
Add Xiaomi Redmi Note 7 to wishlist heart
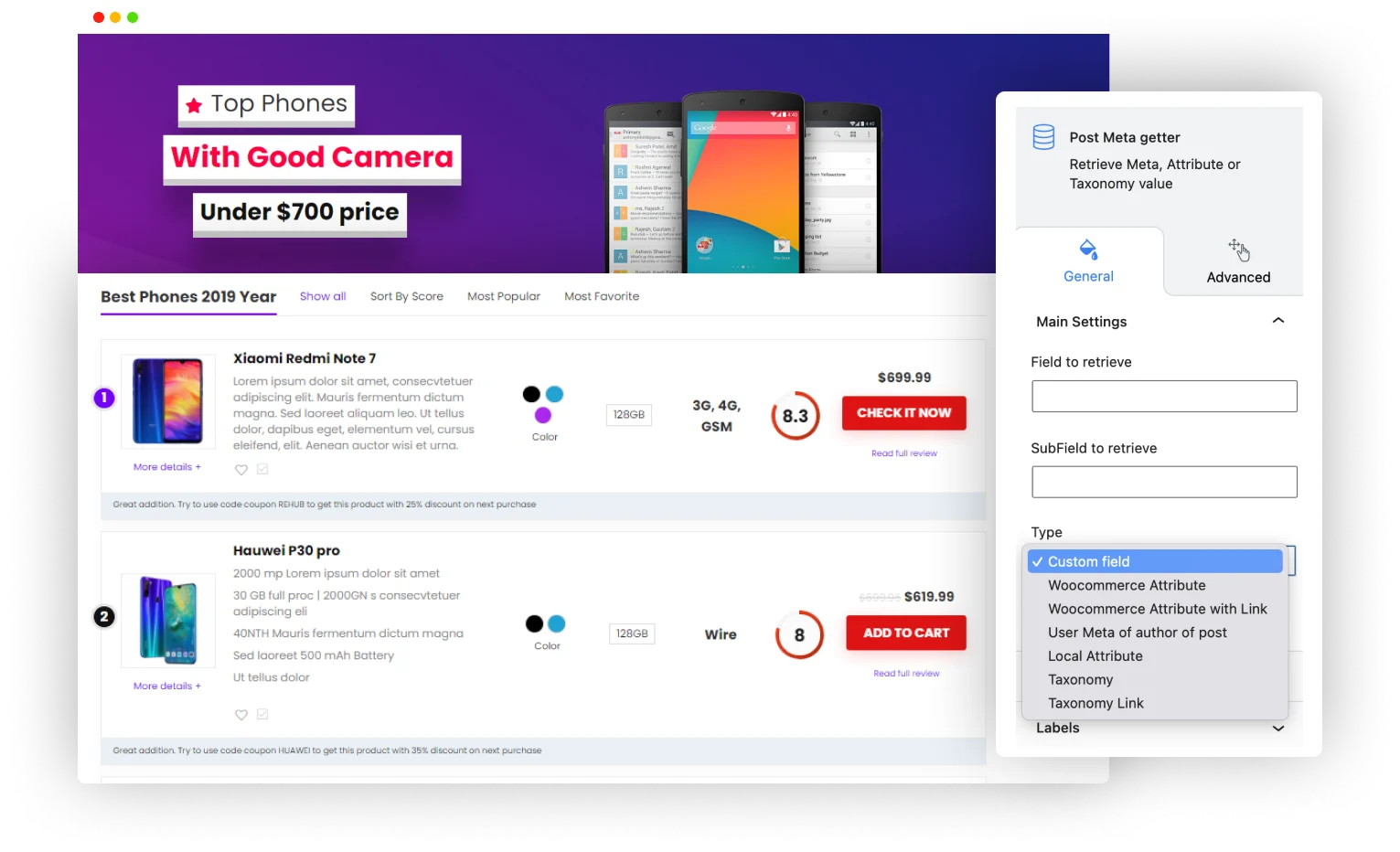point(241,470)
